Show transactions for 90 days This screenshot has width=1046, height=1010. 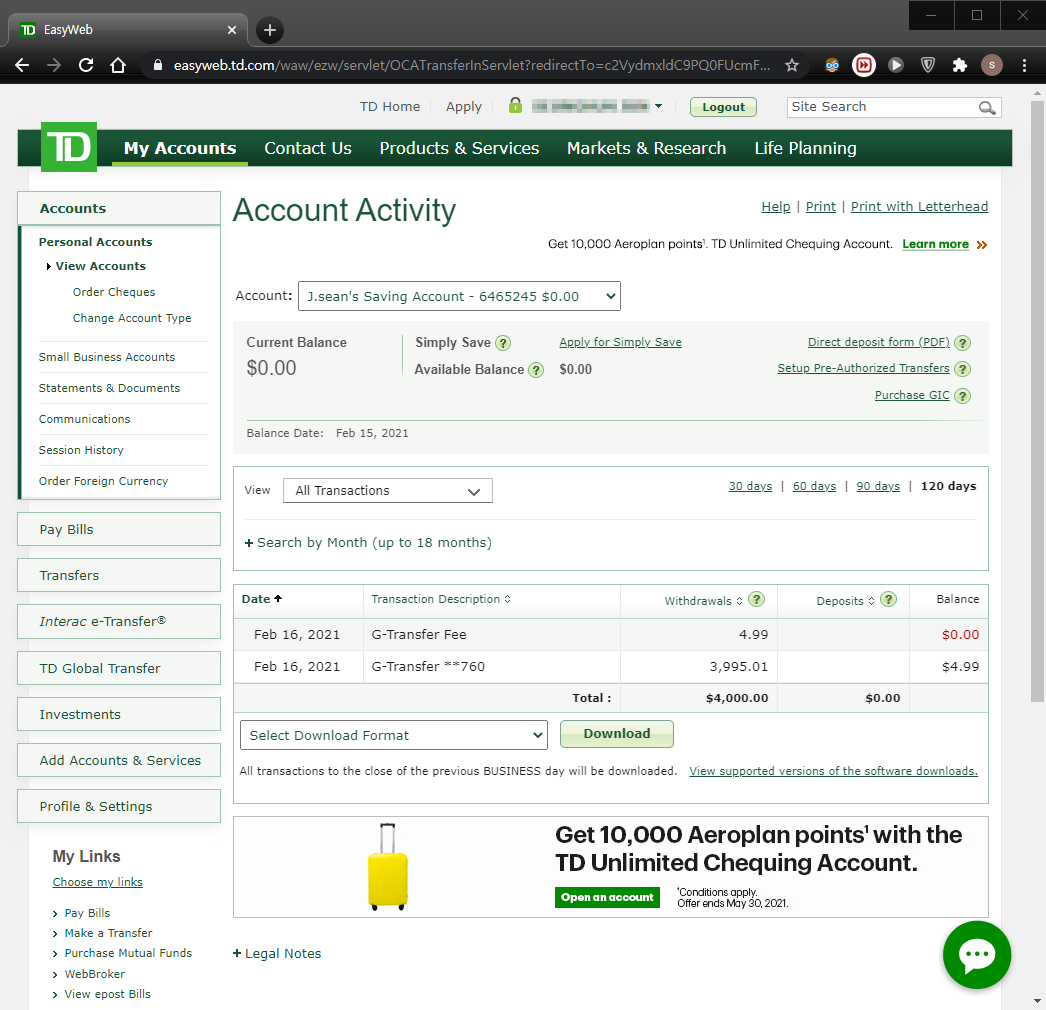pyautogui.click(x=878, y=486)
